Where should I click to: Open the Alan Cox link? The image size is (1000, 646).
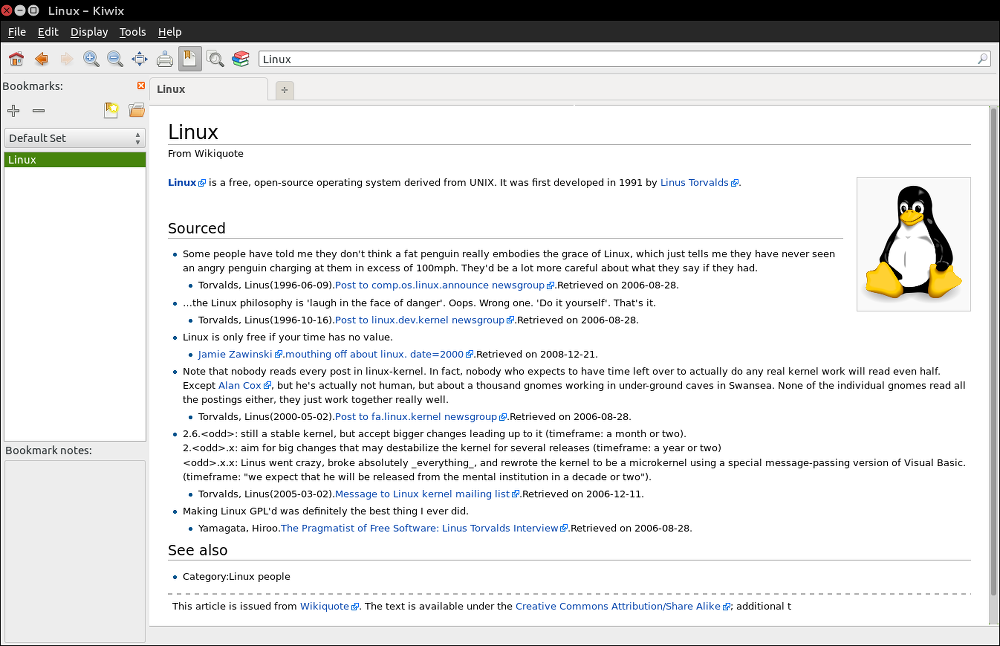click(239, 385)
